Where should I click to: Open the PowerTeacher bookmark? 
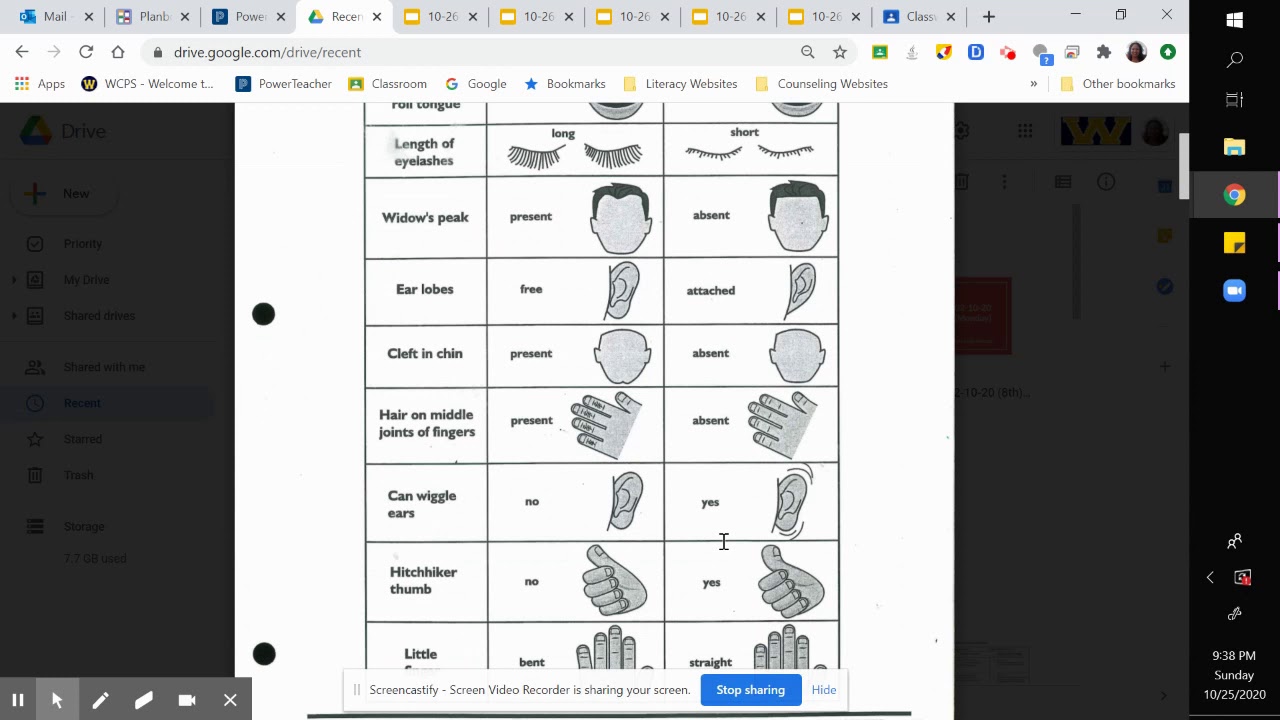coord(284,84)
